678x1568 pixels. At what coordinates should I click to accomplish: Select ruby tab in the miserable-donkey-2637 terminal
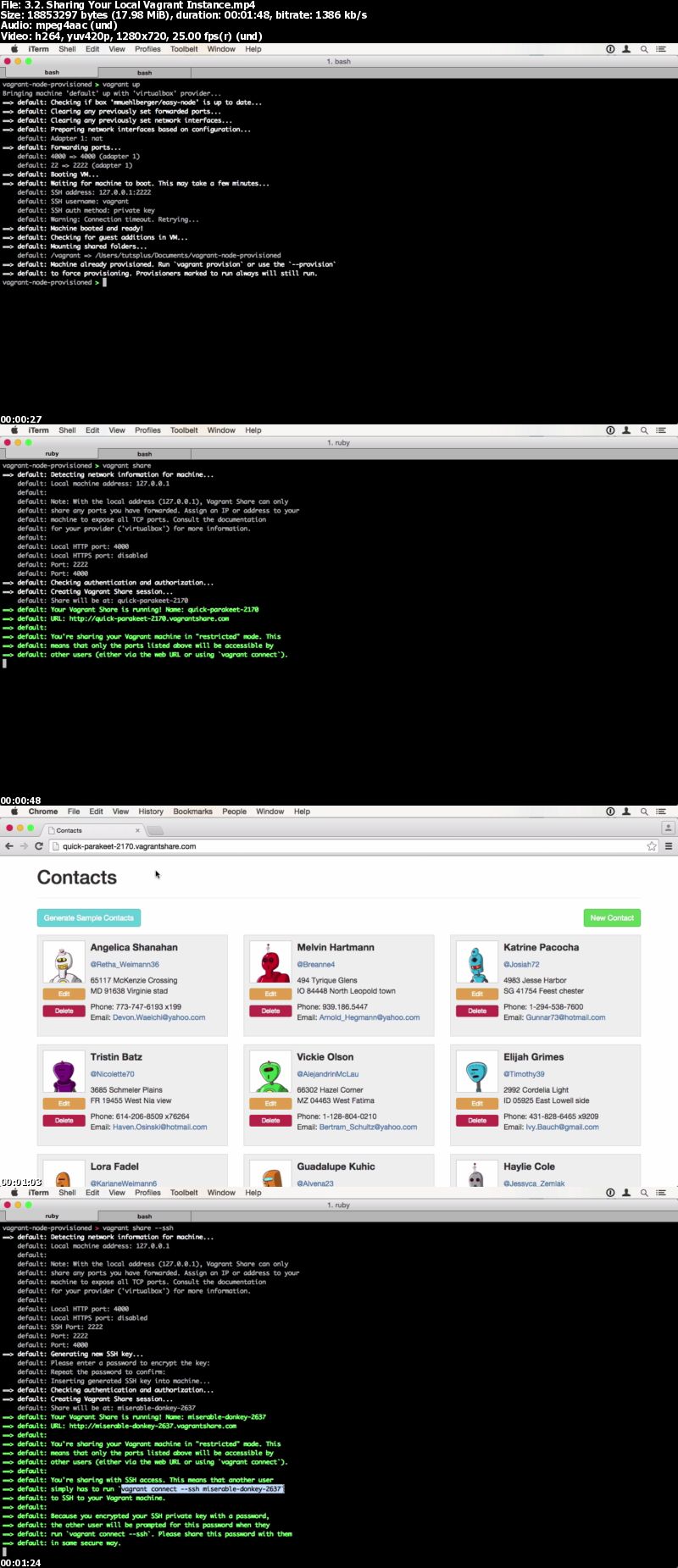[x=52, y=1216]
